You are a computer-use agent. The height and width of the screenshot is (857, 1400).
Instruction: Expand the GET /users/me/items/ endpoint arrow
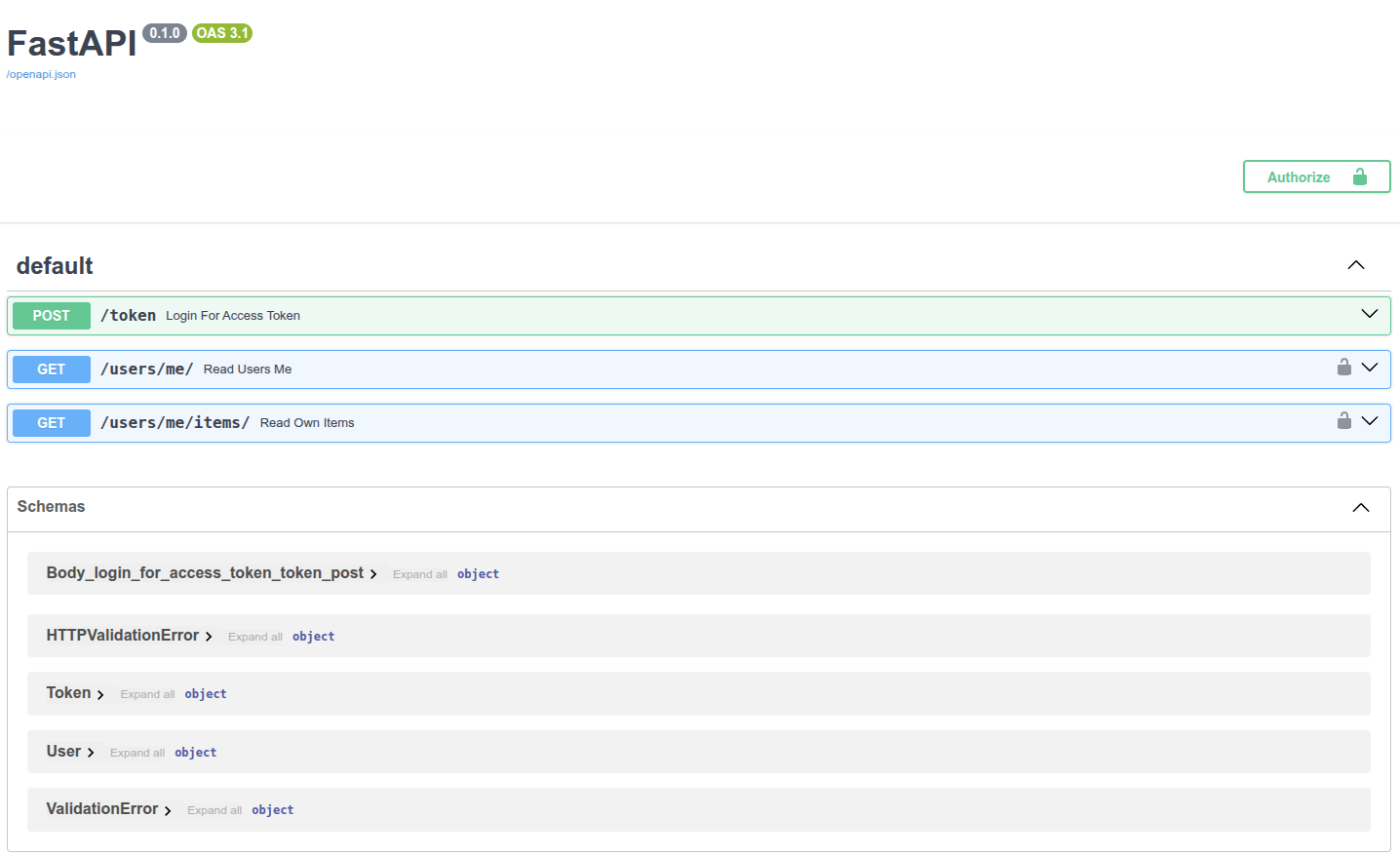tap(1369, 421)
